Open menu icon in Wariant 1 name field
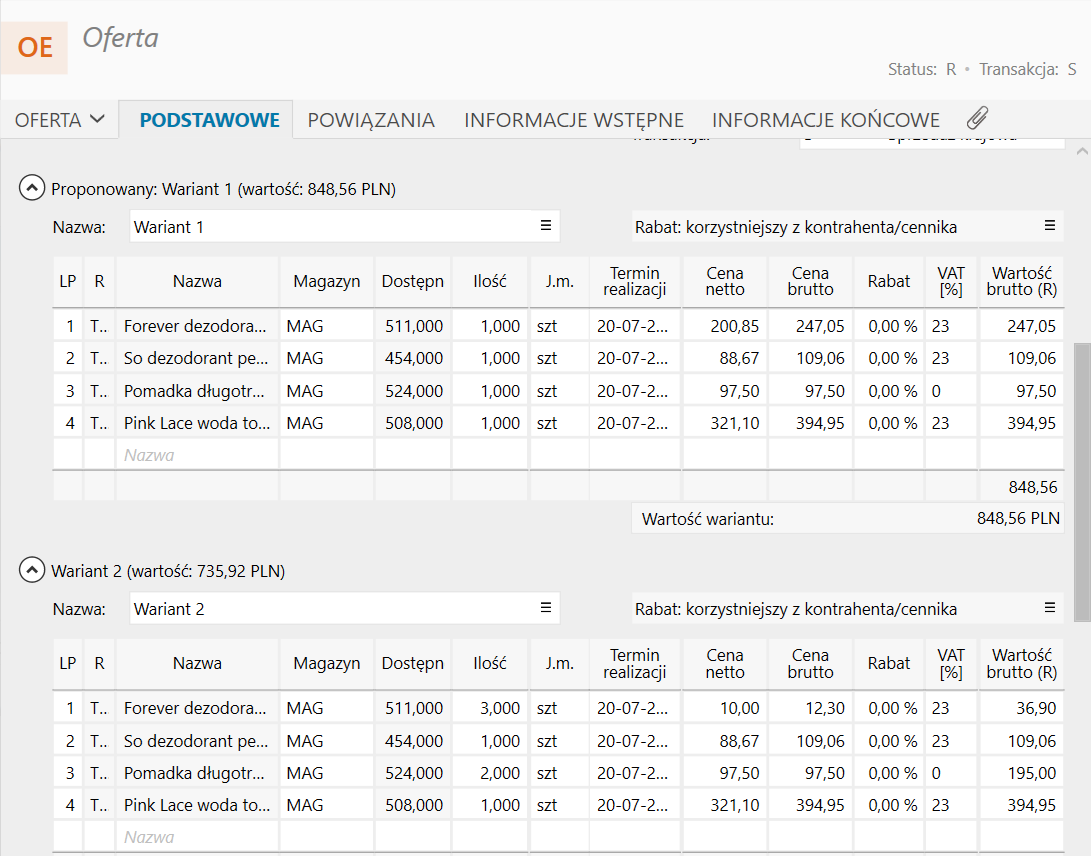Viewport: 1091px width, 856px height. 546,226
